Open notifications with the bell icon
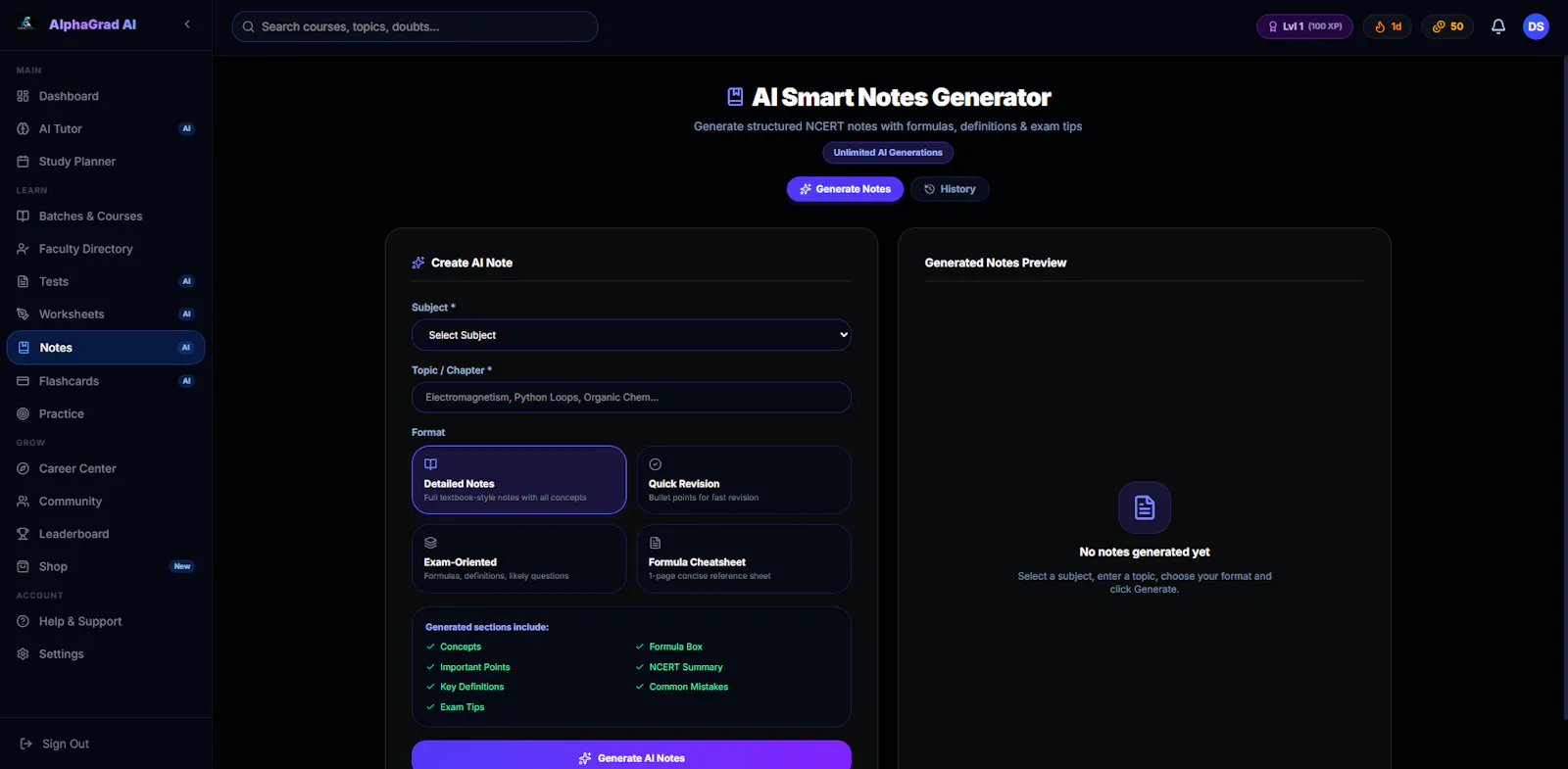Image resolution: width=1568 pixels, height=769 pixels. tap(1498, 26)
